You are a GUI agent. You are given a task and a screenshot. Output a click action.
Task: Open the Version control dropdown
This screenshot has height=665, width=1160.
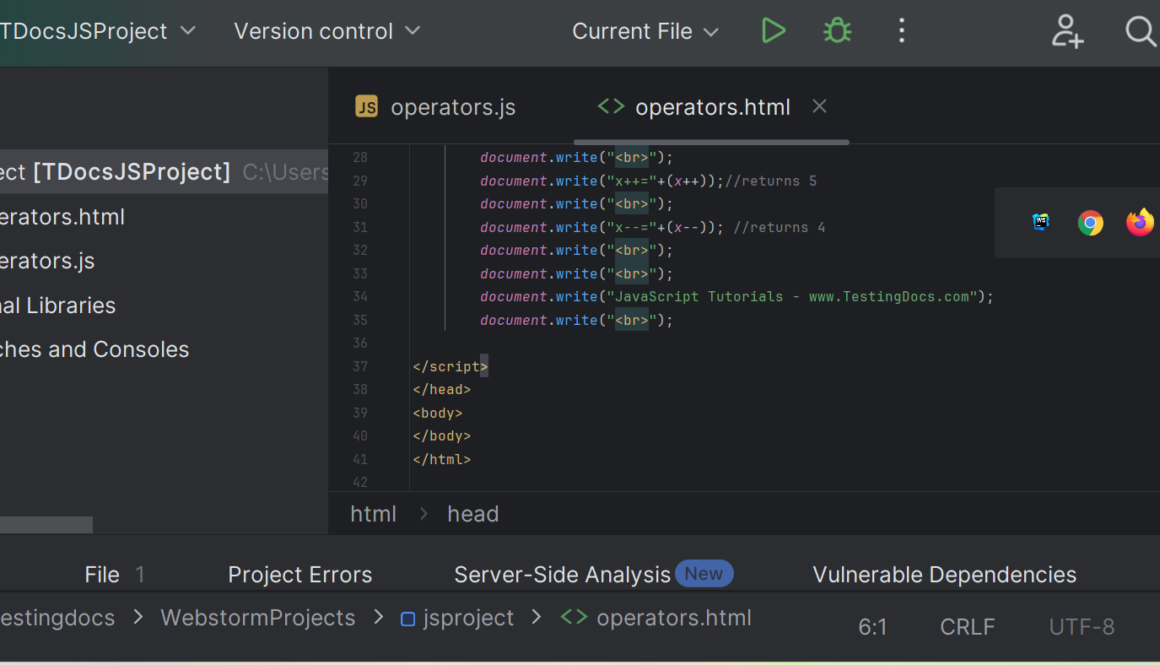[326, 32]
